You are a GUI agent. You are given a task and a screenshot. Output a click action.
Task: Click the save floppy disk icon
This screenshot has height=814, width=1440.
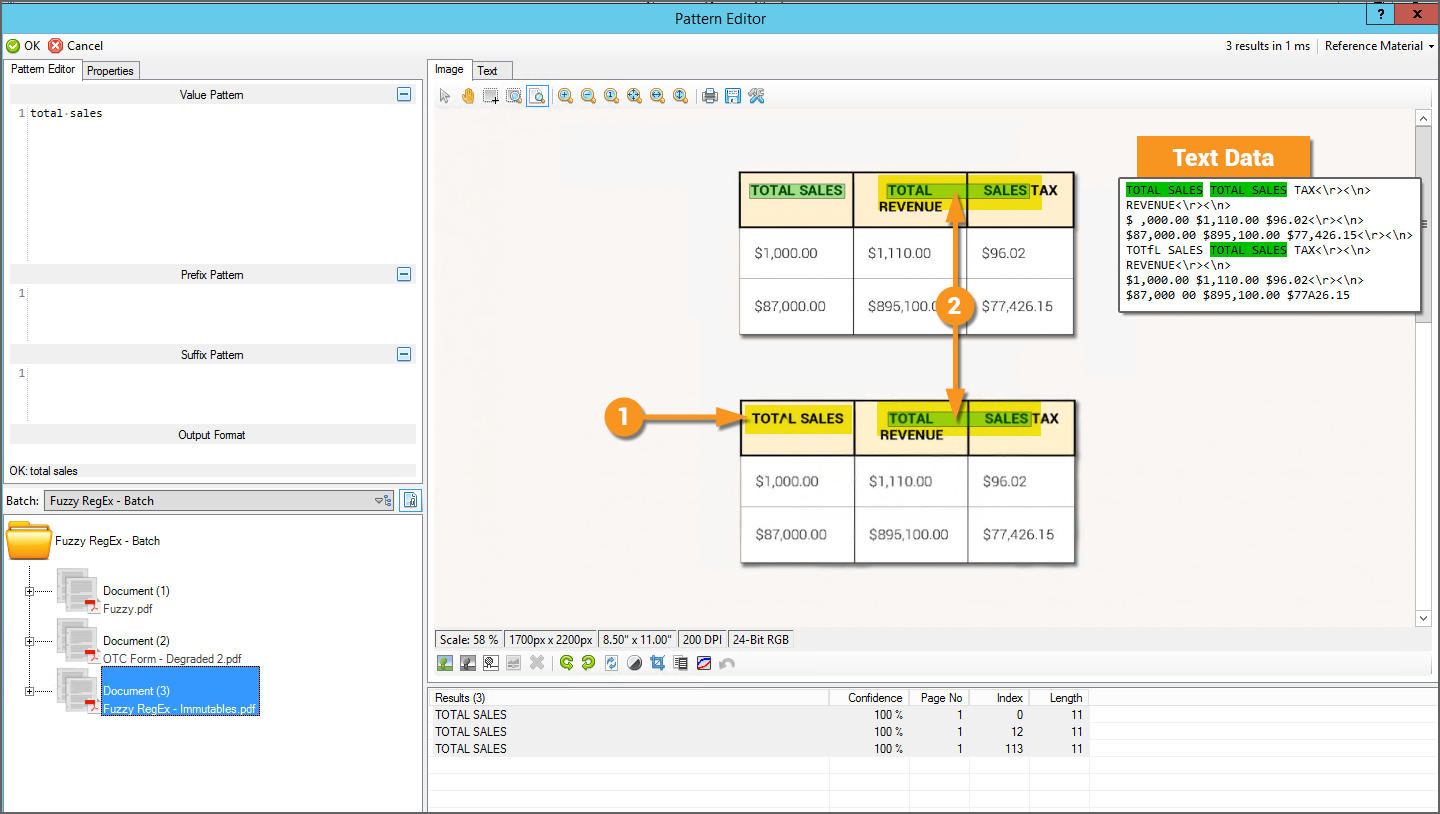click(x=733, y=96)
